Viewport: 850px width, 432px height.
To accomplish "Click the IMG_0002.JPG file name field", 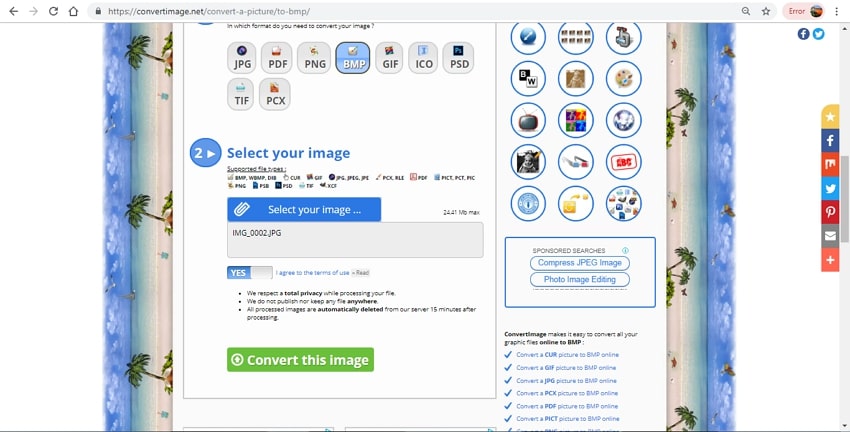I will (x=355, y=240).
